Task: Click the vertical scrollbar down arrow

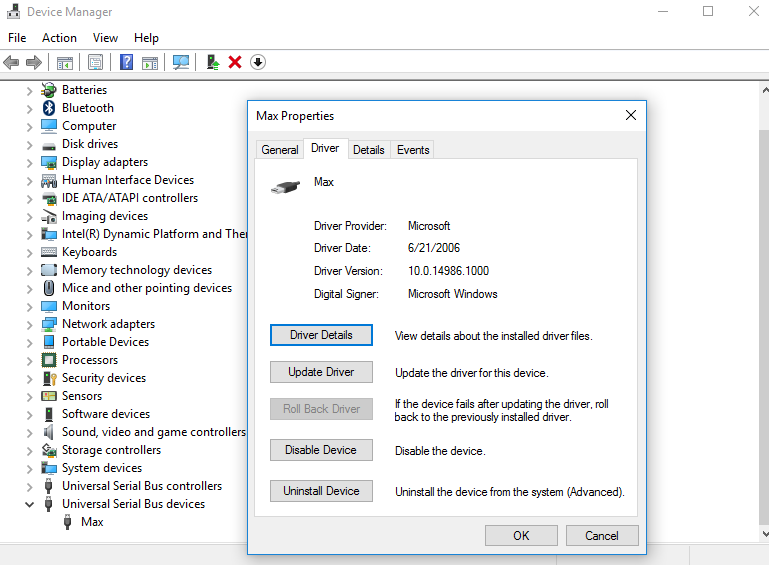Action: [765, 534]
